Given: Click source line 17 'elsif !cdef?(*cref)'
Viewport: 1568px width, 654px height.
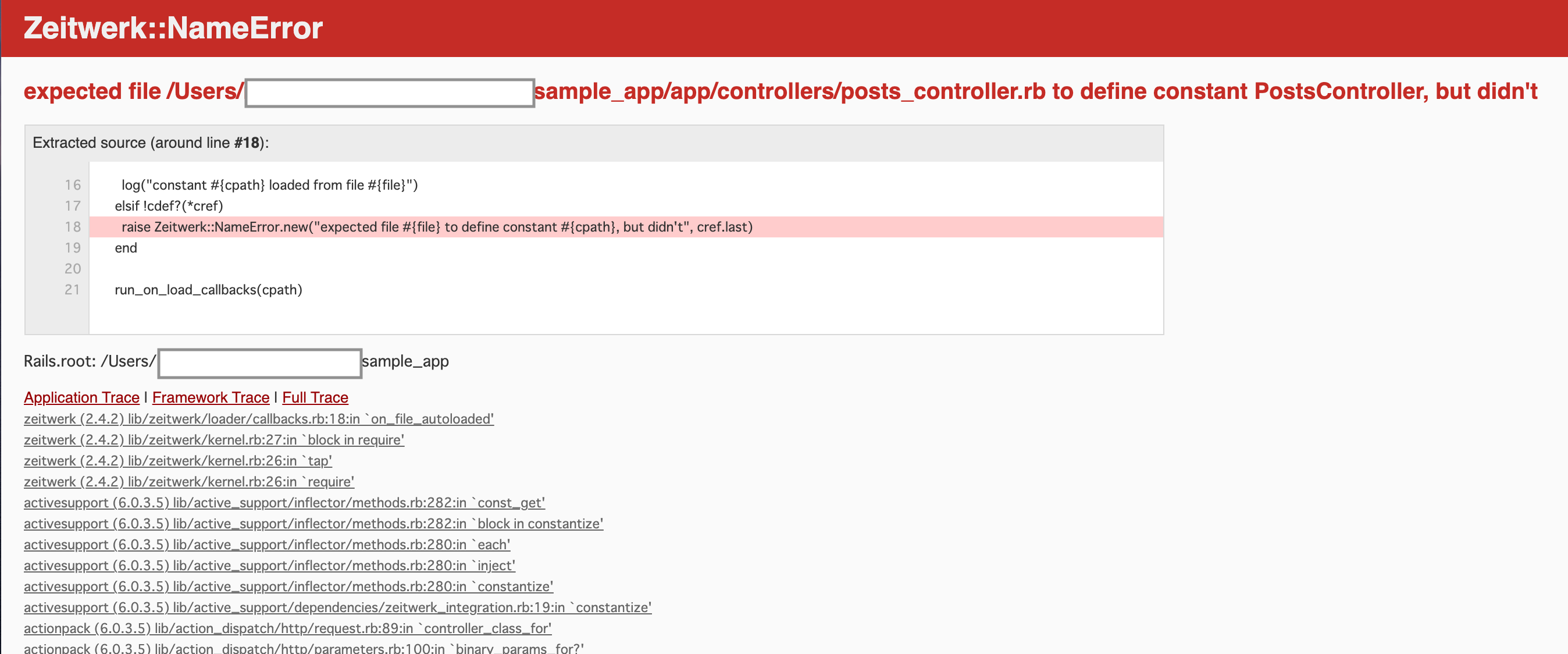Looking at the screenshot, I should point(169,206).
